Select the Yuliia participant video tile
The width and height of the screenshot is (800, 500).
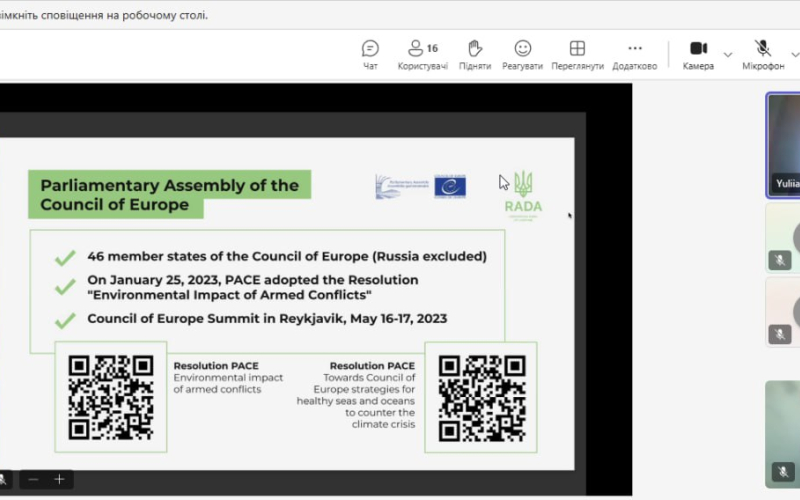[x=783, y=145]
